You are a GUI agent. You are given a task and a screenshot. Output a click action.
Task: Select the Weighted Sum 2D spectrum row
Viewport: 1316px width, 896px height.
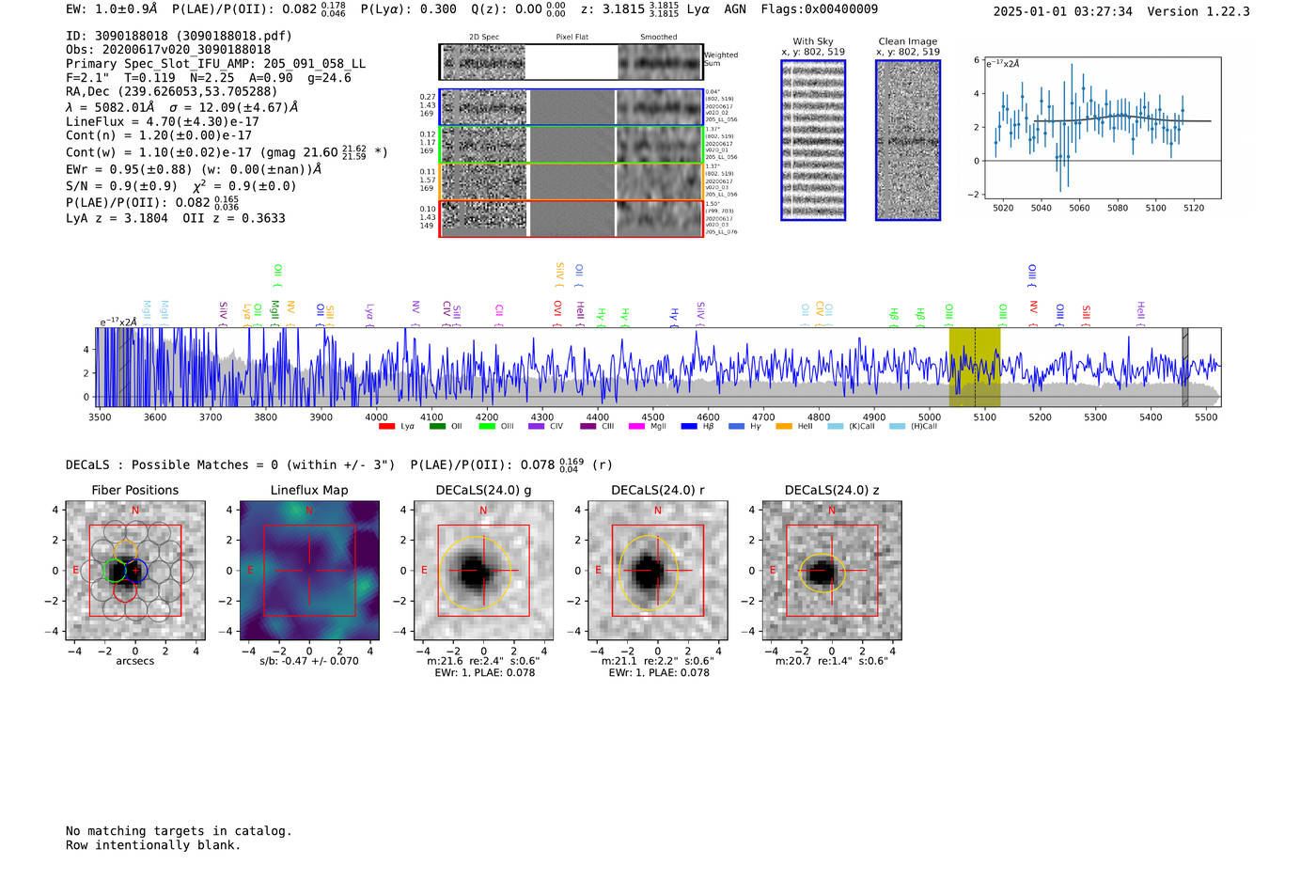click(571, 62)
